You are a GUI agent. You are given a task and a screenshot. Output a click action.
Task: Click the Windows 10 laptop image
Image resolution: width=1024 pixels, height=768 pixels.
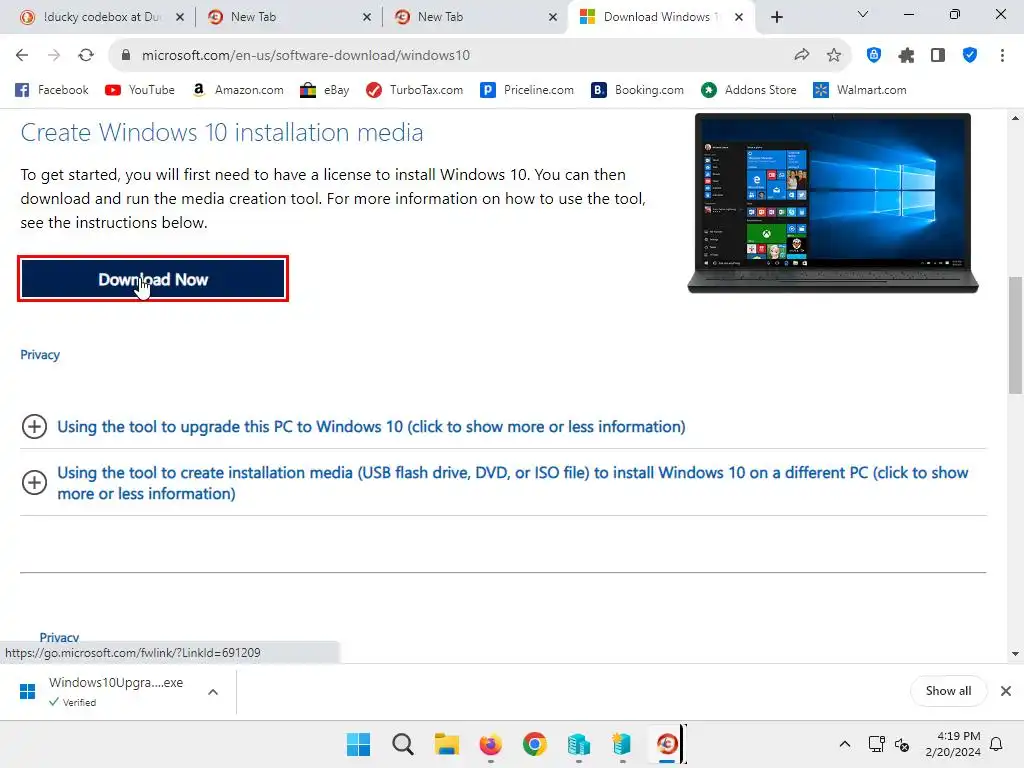(x=833, y=203)
